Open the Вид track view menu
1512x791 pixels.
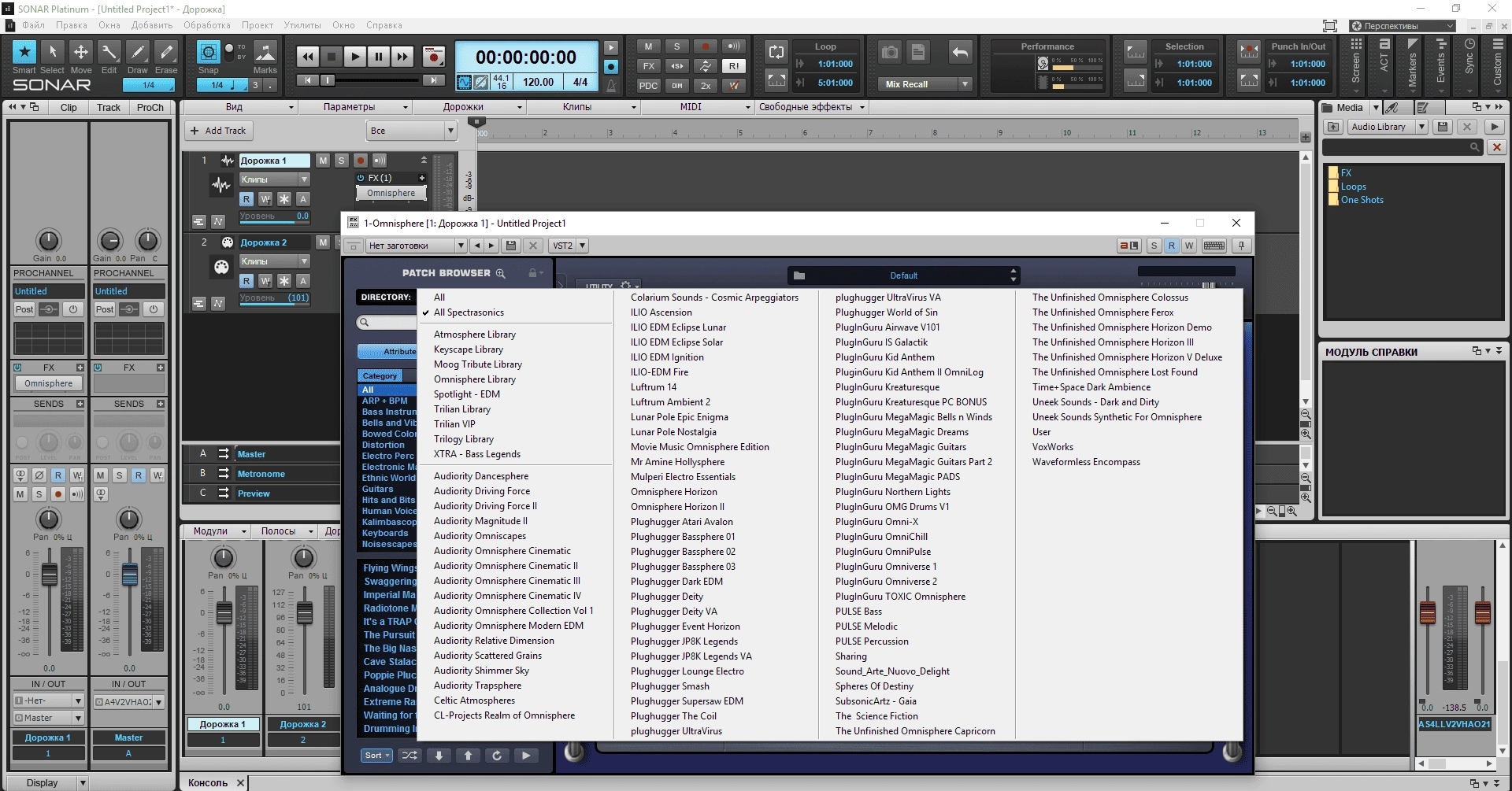coord(239,107)
